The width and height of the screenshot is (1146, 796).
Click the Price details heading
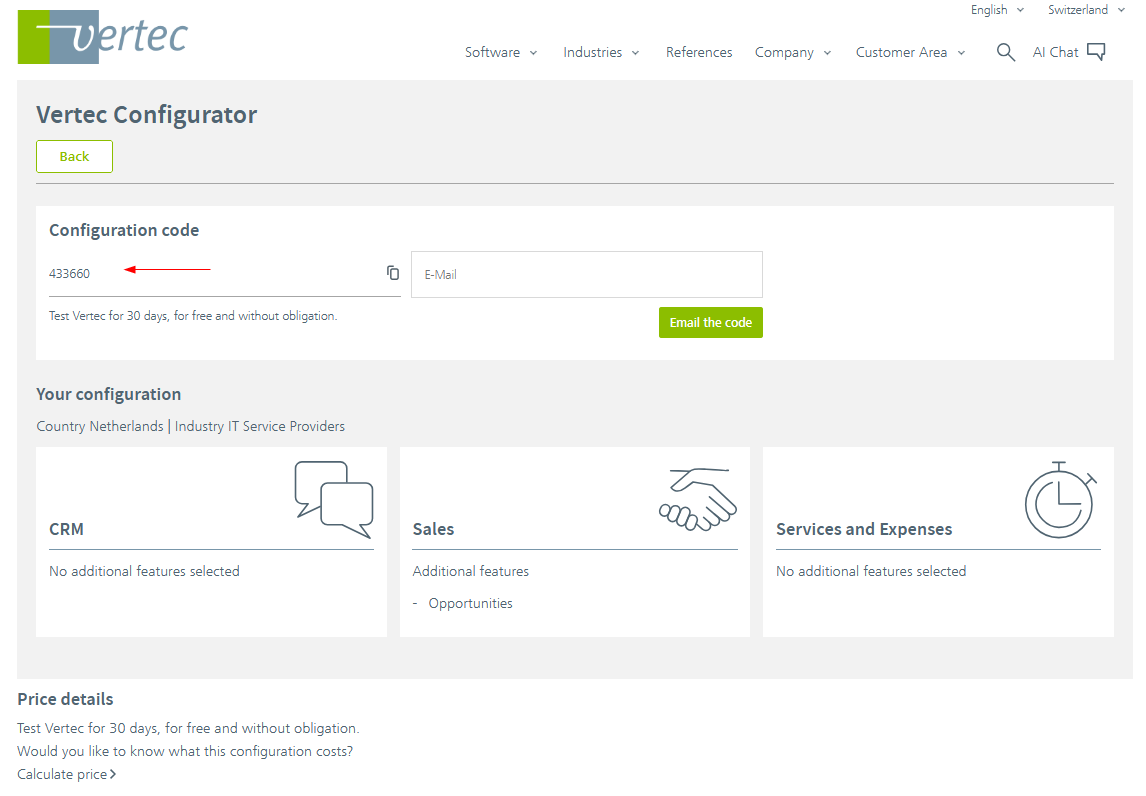[x=65, y=699]
